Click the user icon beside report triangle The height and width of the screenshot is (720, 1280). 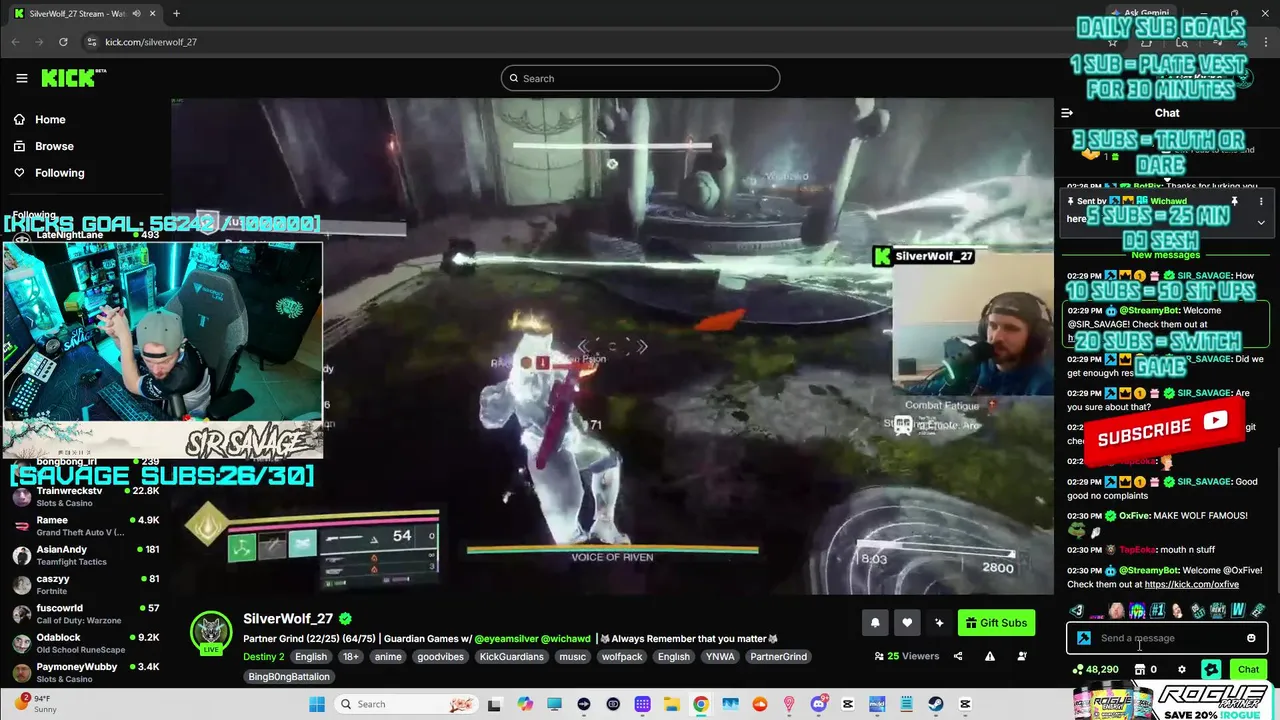(x=1022, y=656)
